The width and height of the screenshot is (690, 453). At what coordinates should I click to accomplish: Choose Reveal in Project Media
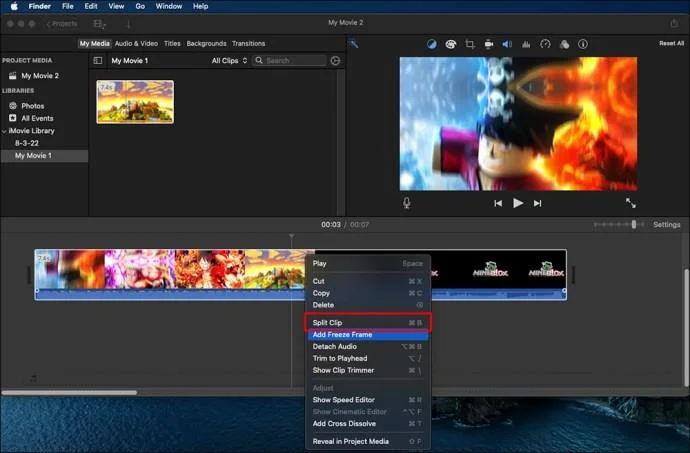tap(368, 441)
